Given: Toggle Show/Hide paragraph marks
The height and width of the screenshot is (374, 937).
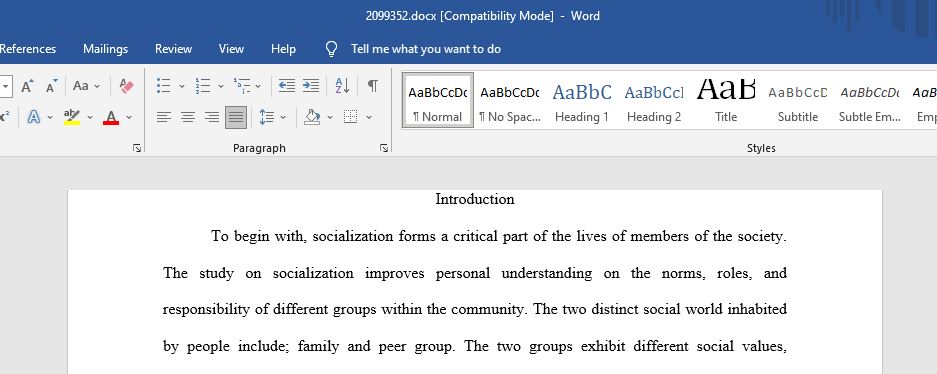Looking at the screenshot, I should click(x=372, y=86).
